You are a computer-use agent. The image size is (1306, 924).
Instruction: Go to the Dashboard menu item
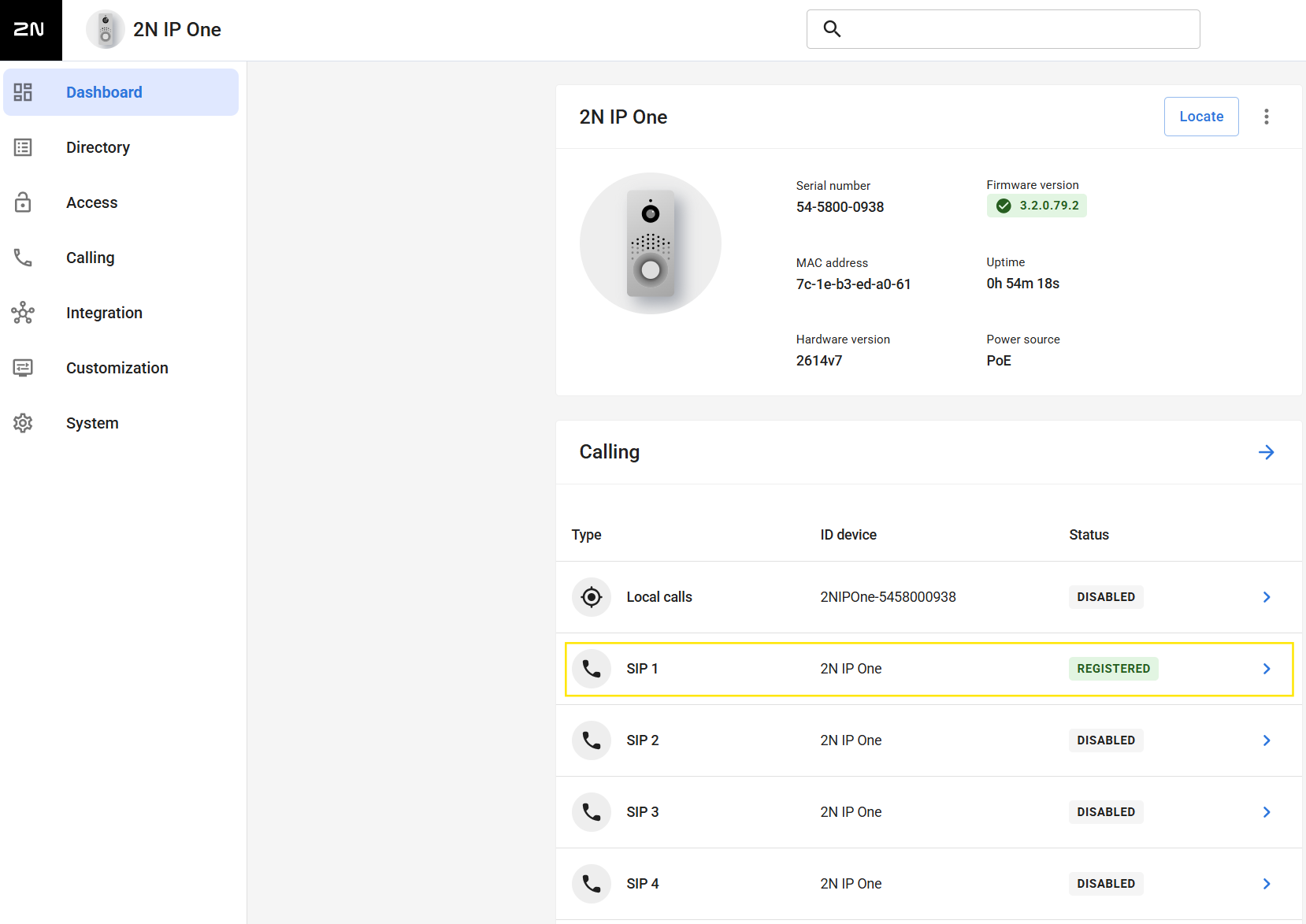pos(121,92)
